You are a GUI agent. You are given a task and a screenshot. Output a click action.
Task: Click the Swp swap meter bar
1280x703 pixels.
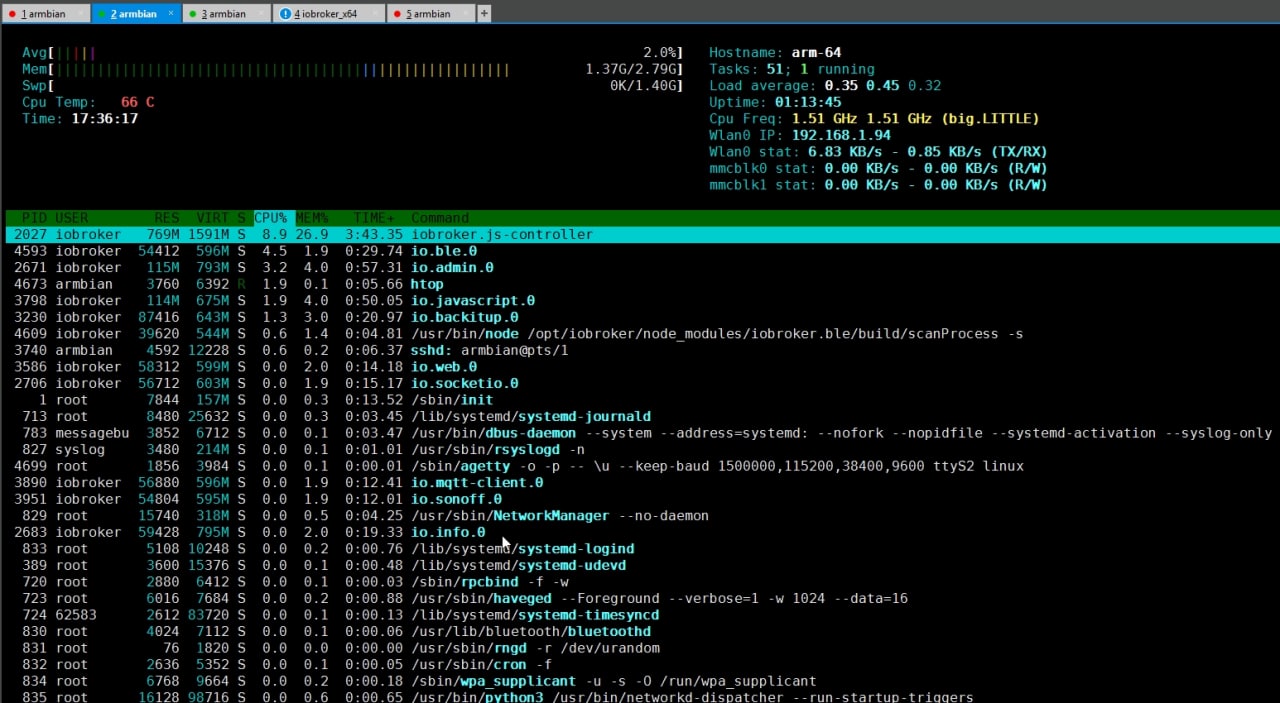[352, 86]
